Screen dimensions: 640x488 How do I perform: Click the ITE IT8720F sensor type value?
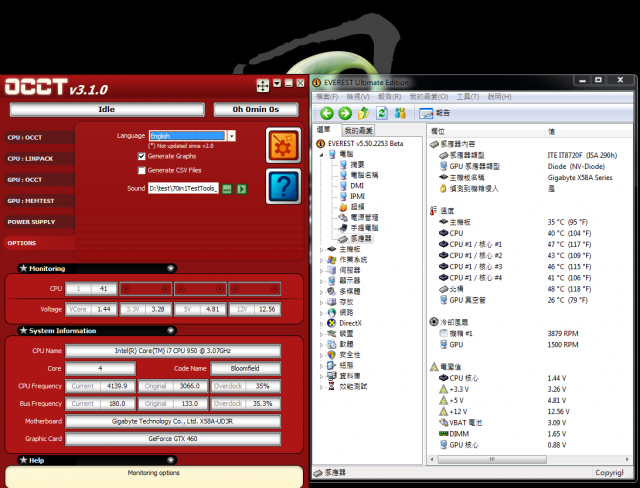[x=582, y=155]
